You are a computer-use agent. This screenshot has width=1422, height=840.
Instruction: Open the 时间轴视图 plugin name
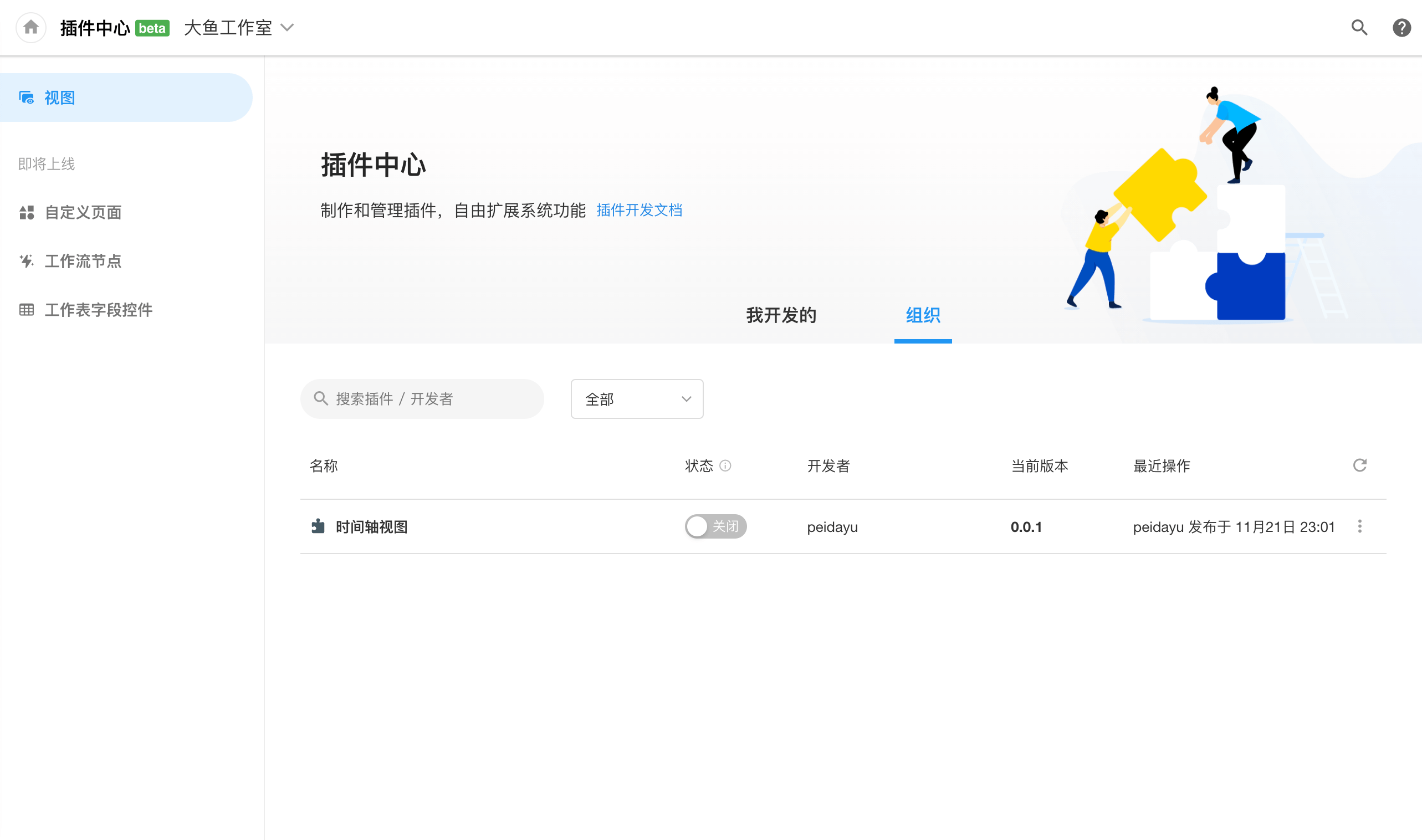[372, 527]
